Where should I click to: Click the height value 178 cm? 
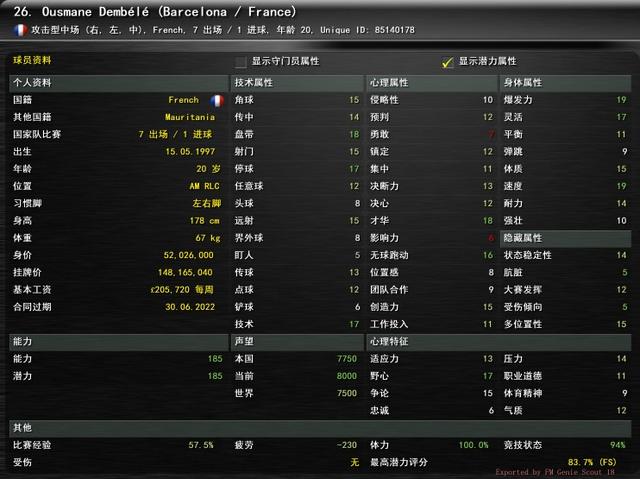coord(204,221)
